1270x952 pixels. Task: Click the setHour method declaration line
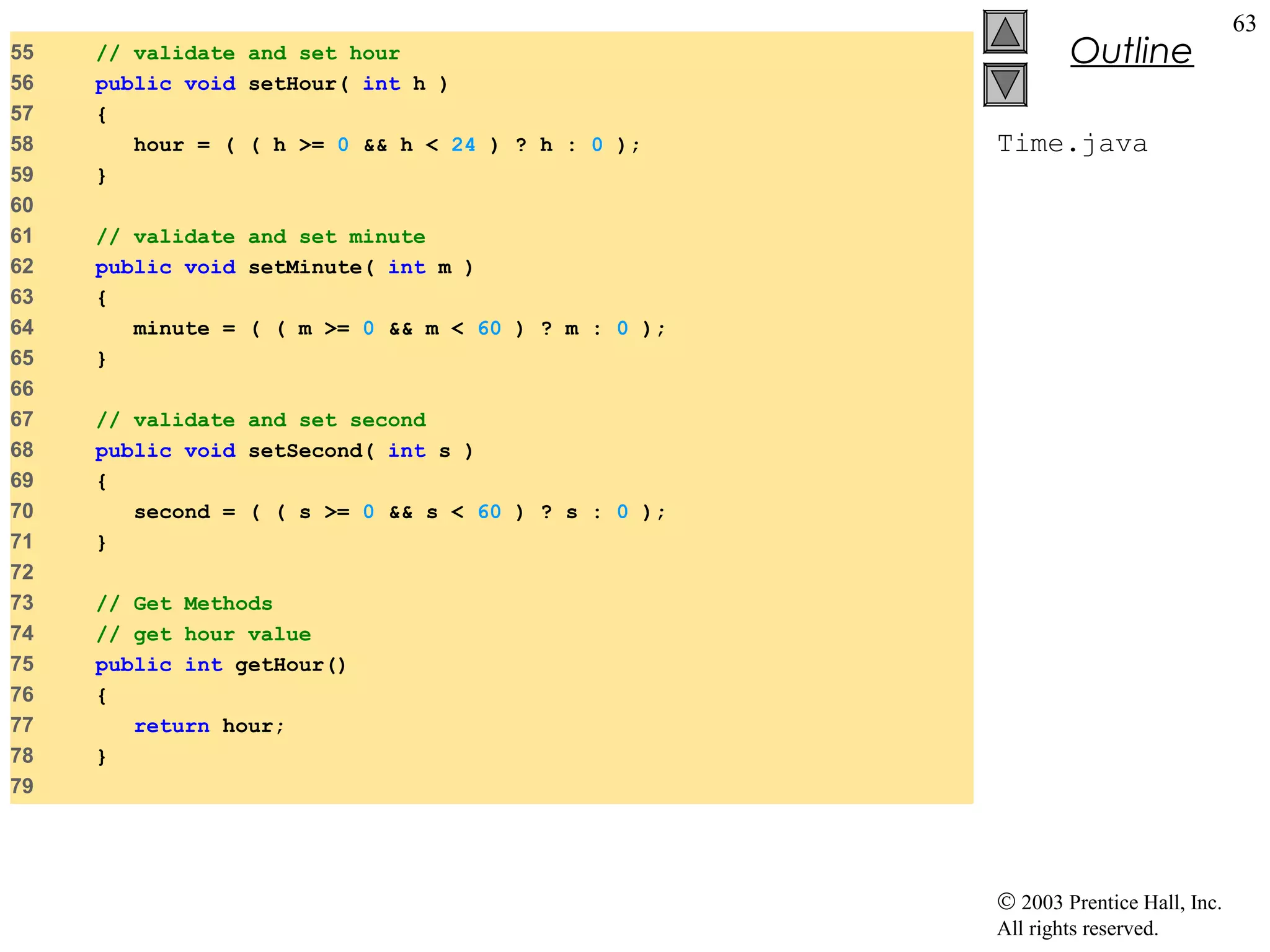pos(271,84)
